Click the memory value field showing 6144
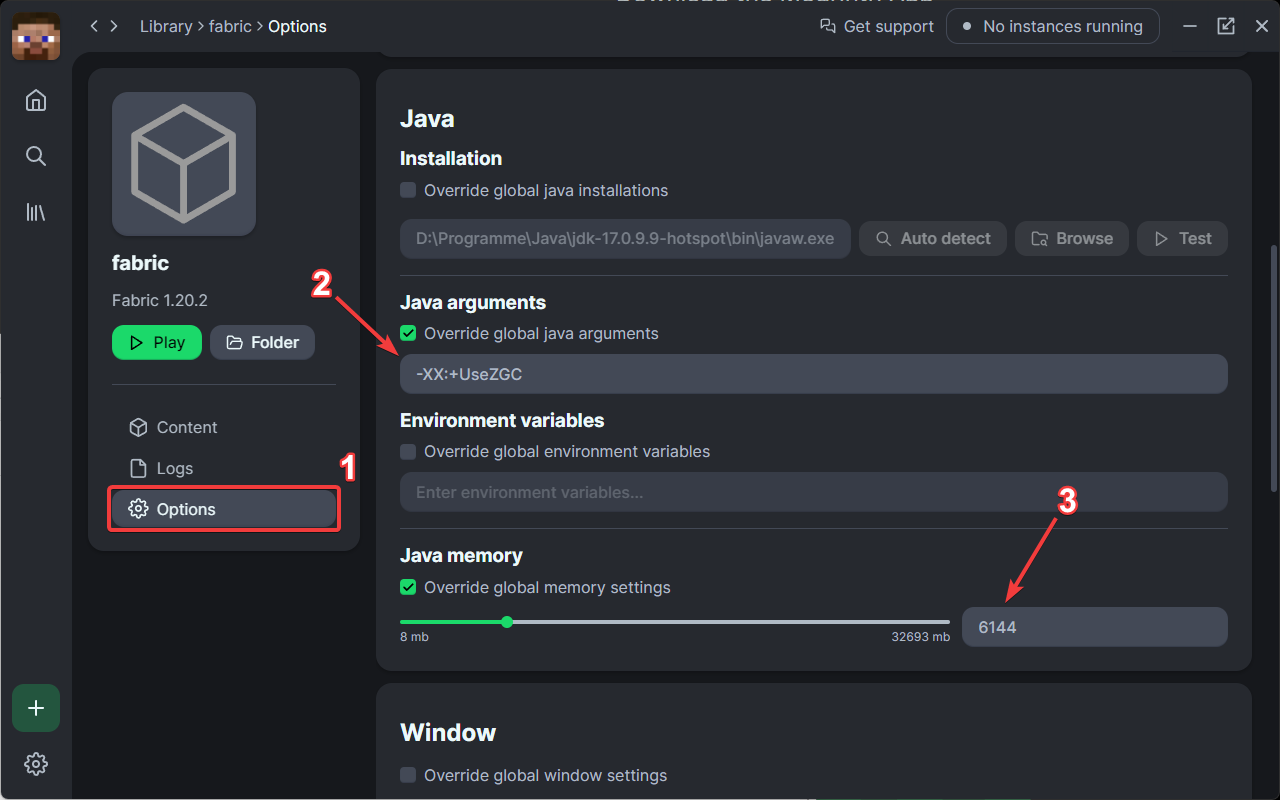 (1095, 627)
